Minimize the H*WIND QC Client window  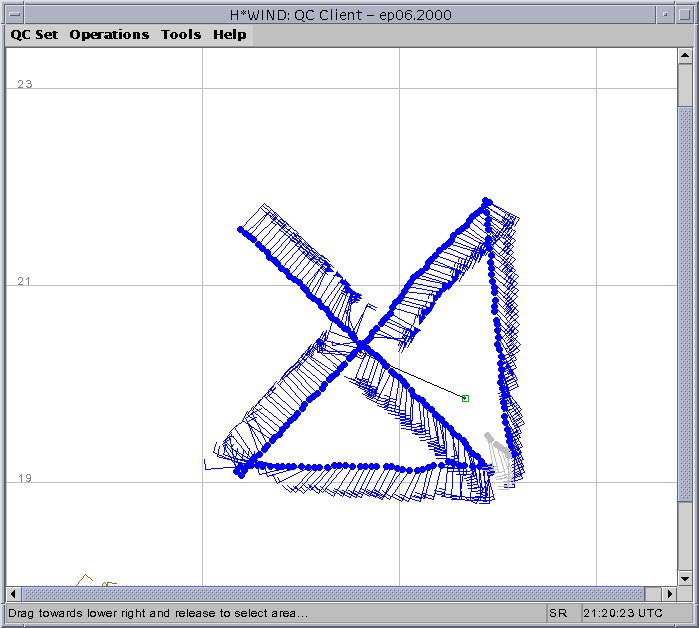point(666,13)
